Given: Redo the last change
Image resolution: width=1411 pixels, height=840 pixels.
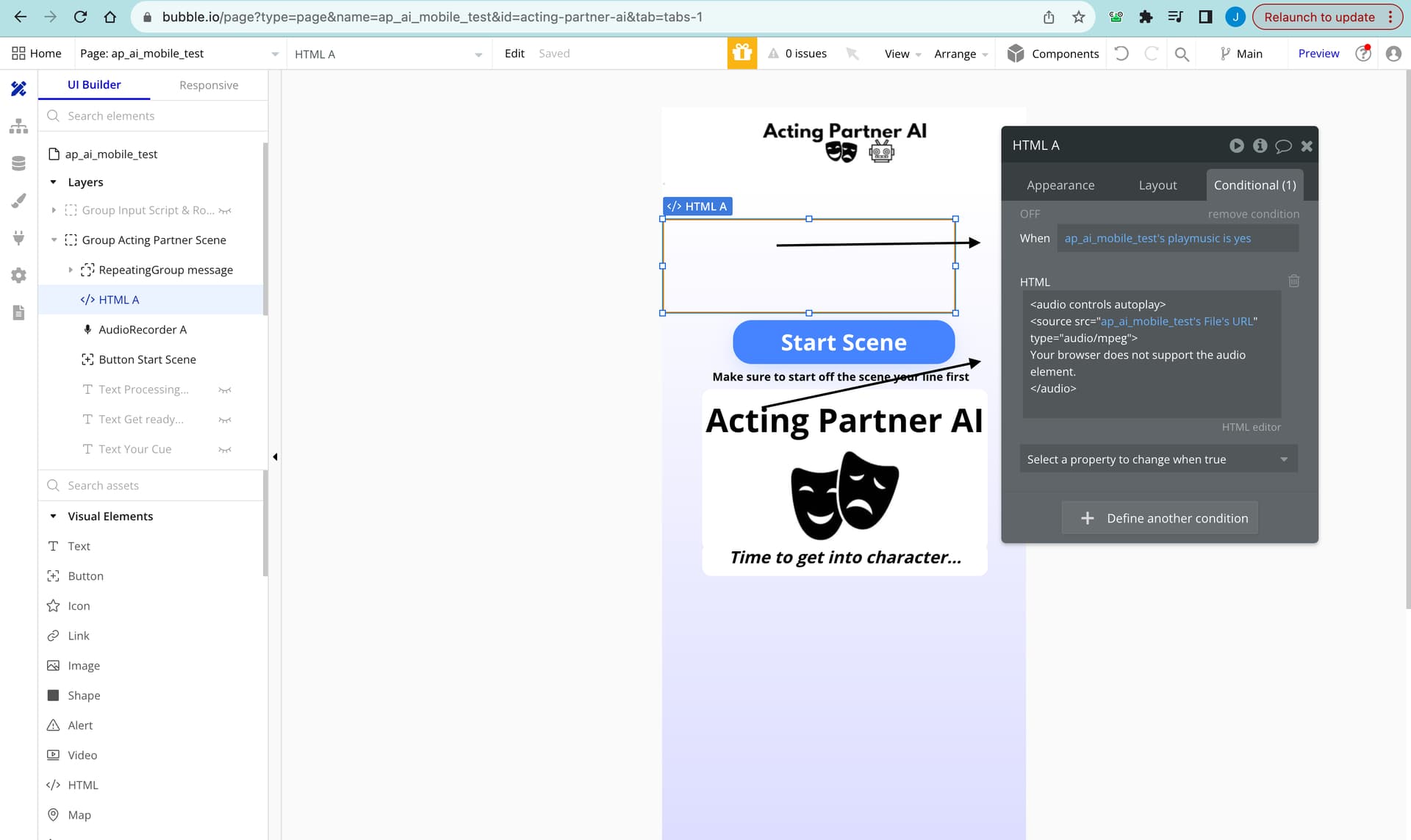Looking at the screenshot, I should [1152, 53].
